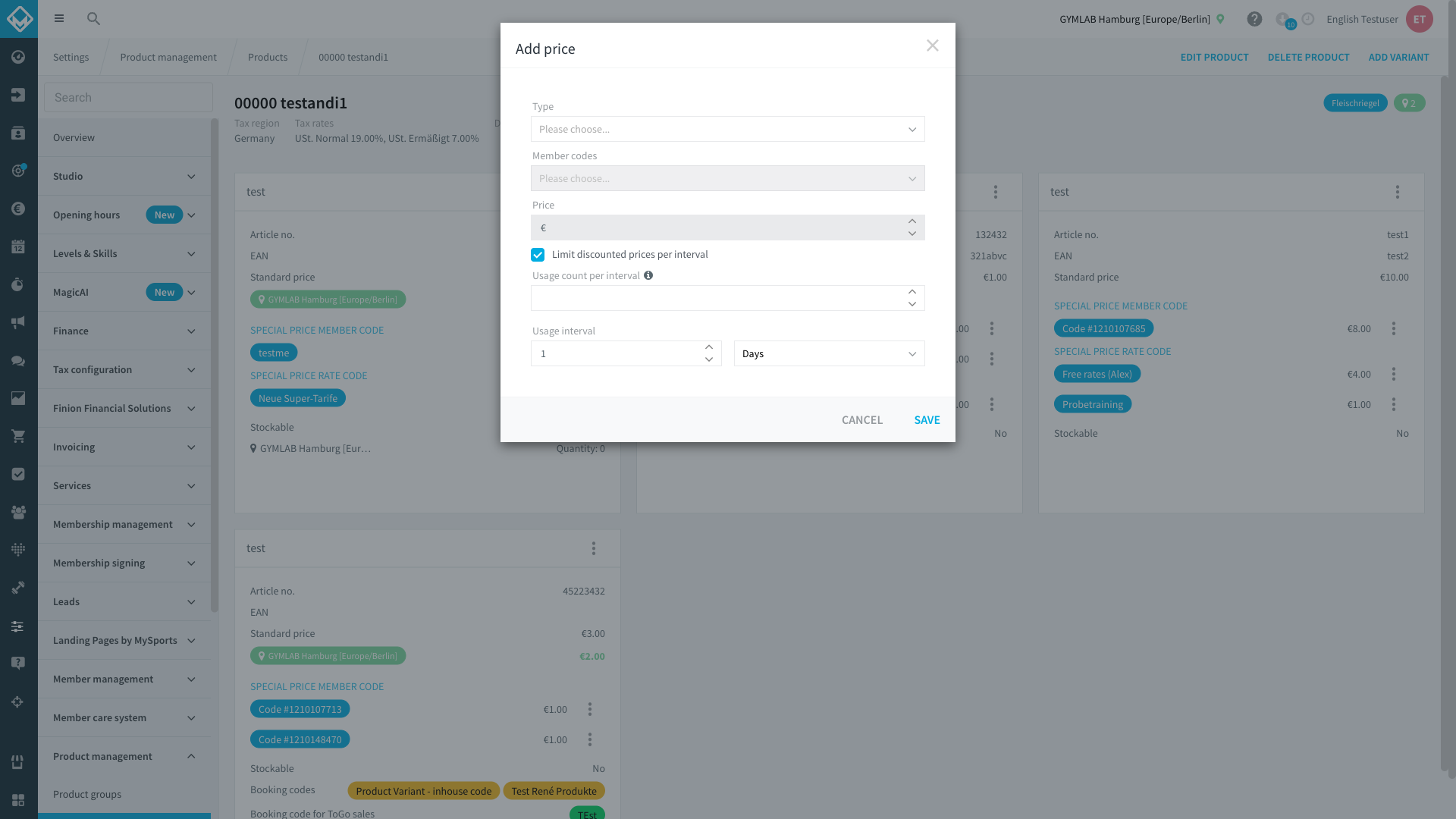Click the green location pin next to GYMLAB Hamburg
This screenshot has height=819, width=1456.
point(1220,19)
